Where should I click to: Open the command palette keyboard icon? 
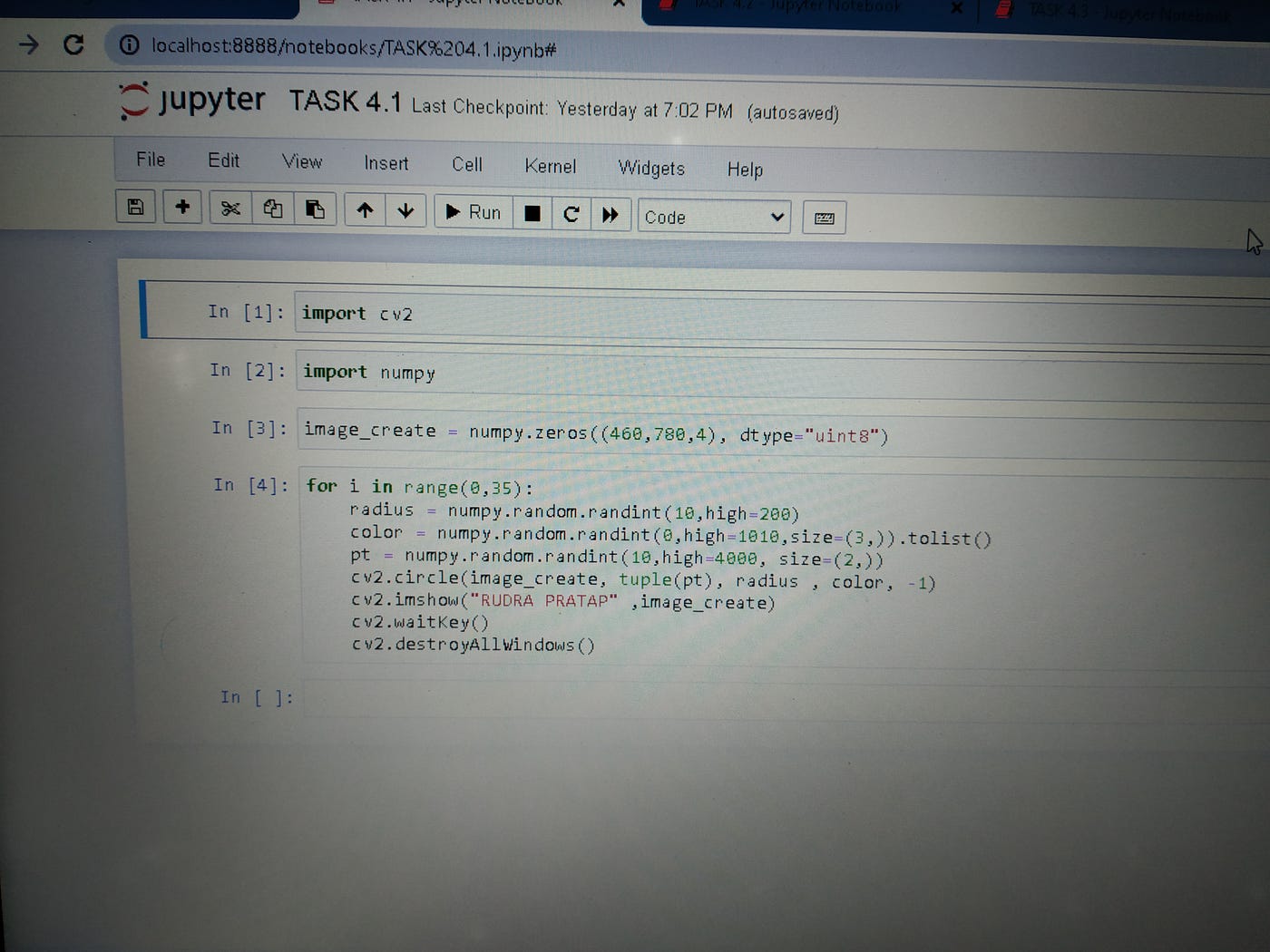coord(823,218)
